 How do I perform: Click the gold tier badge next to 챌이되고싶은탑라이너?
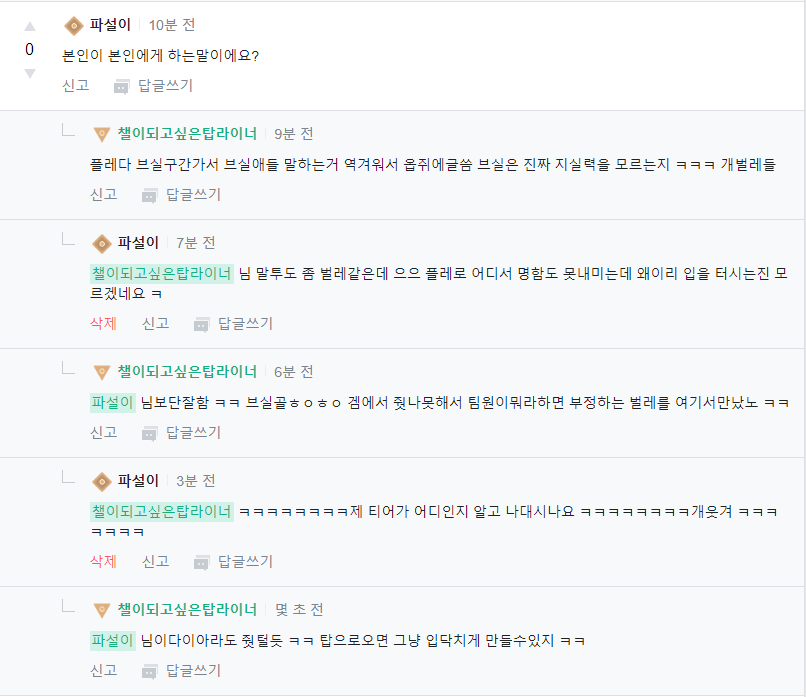(x=100, y=132)
